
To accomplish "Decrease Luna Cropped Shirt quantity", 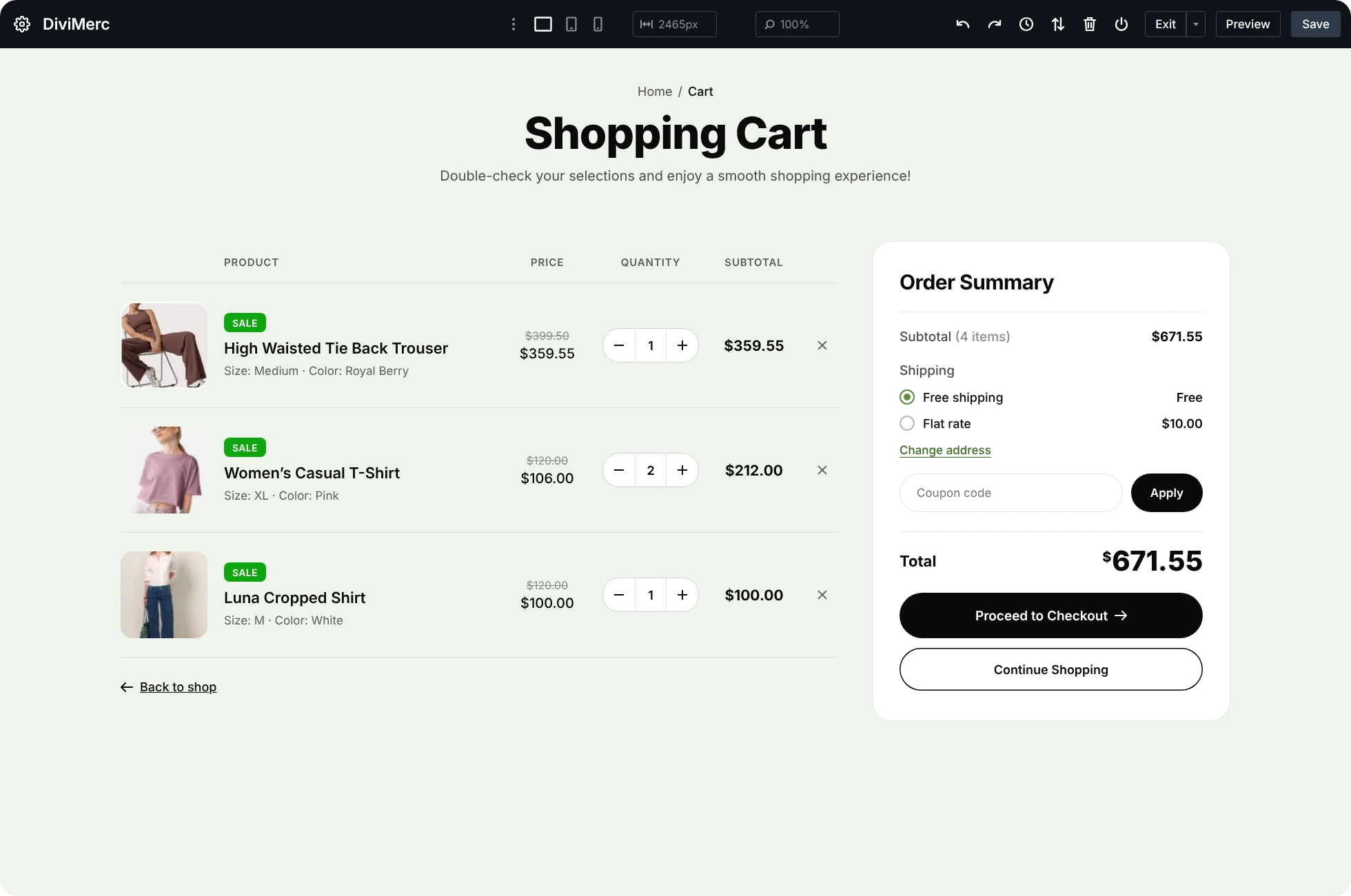I will (x=619, y=595).
